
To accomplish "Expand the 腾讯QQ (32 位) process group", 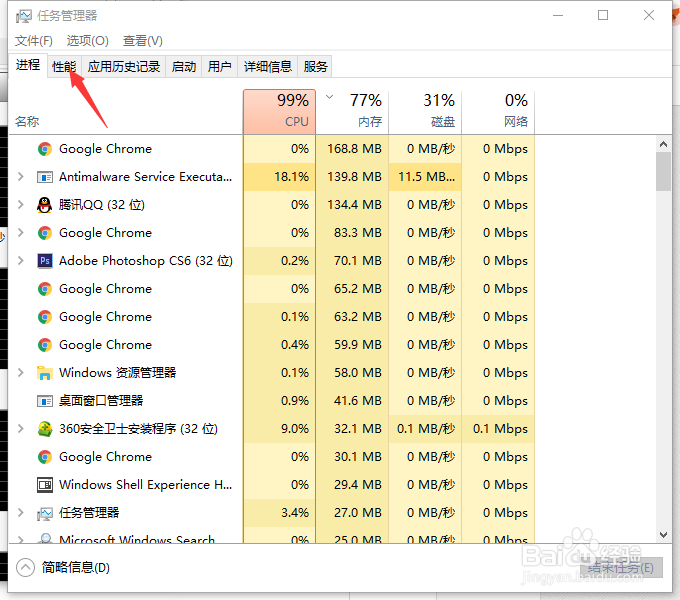I will pos(20,205).
